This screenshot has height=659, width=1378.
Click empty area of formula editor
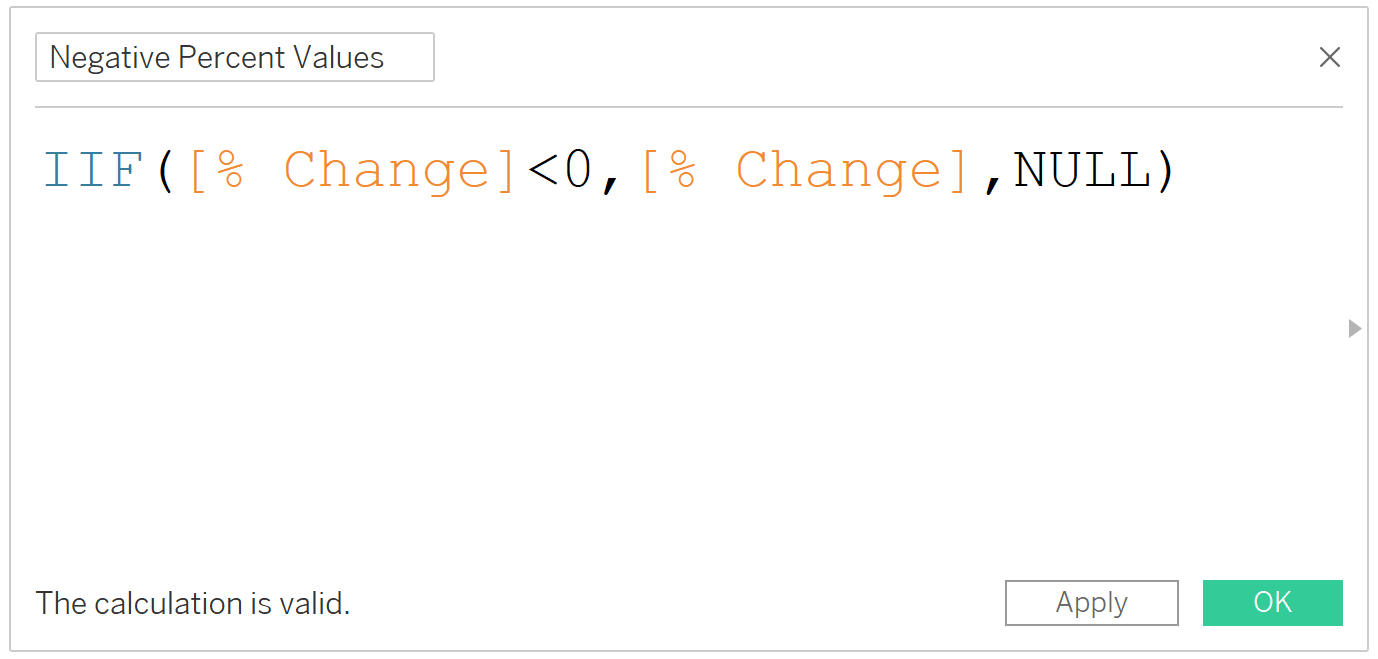click(680, 380)
